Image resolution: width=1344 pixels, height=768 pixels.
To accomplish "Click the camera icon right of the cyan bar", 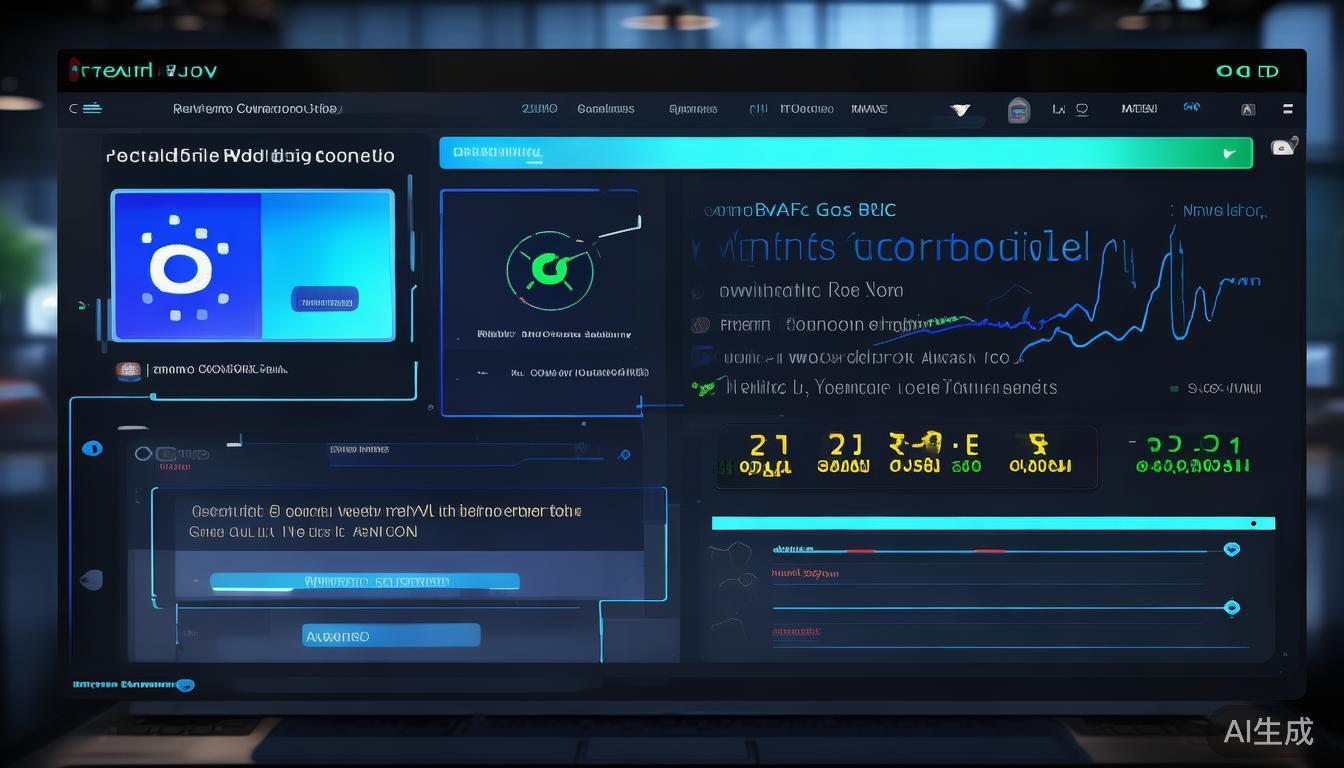I will (1283, 147).
